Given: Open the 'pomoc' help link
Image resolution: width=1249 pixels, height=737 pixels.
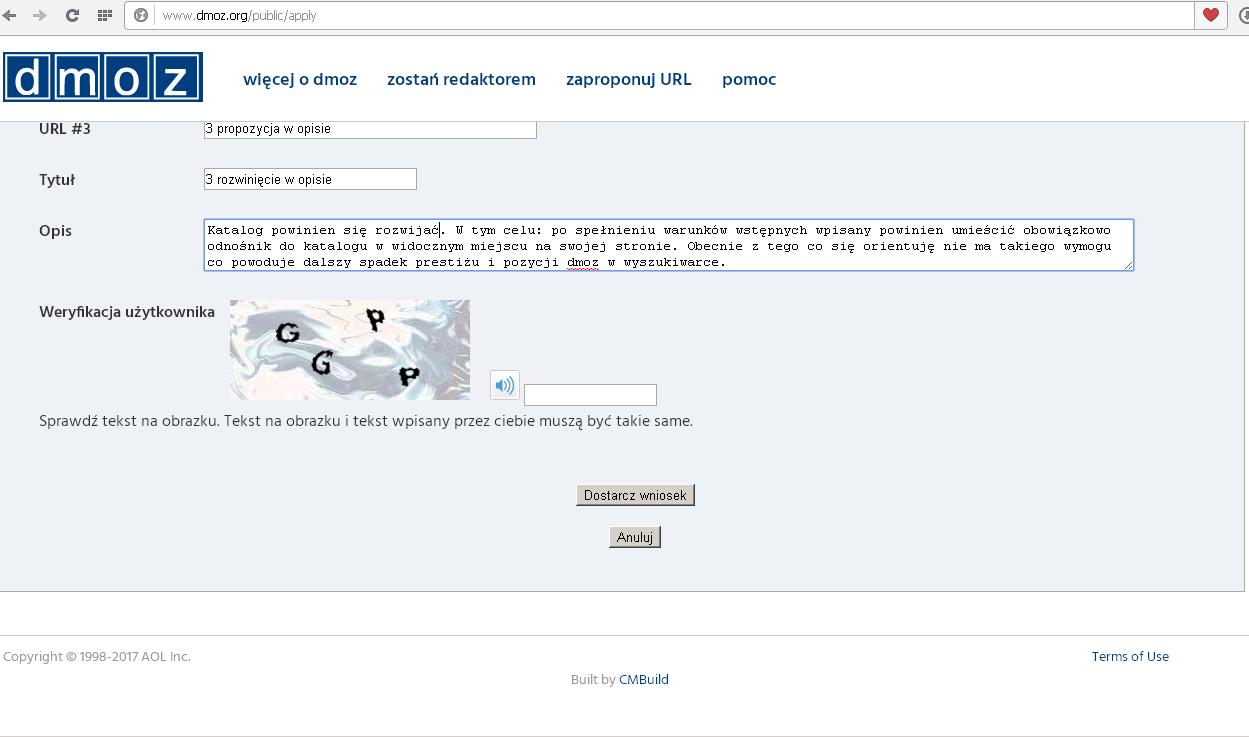Looking at the screenshot, I should (749, 79).
